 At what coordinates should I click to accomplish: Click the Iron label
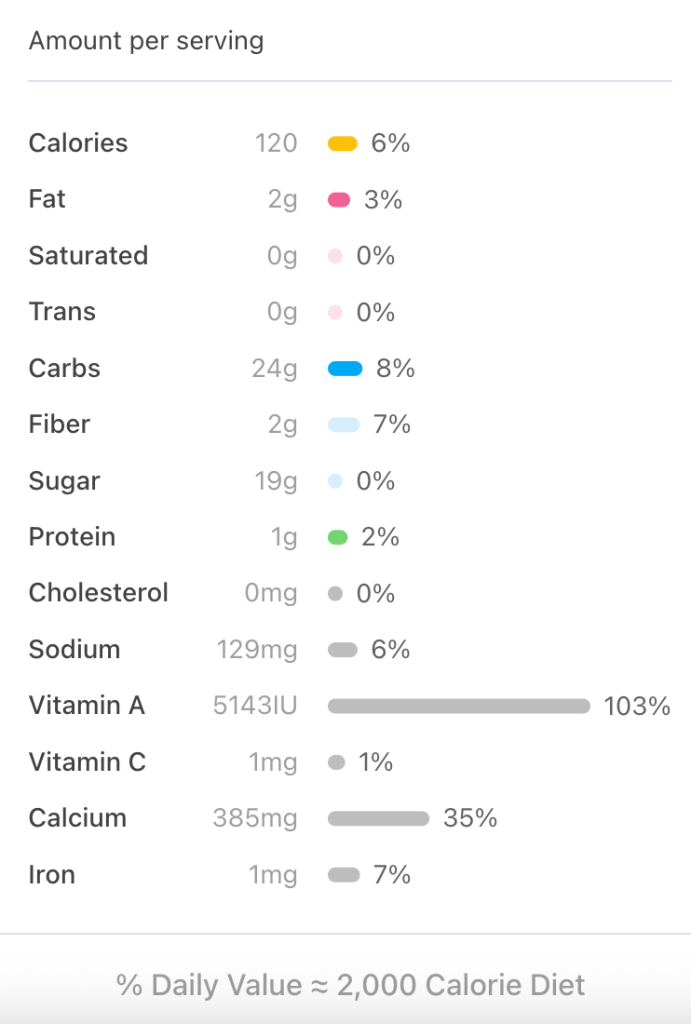(52, 875)
